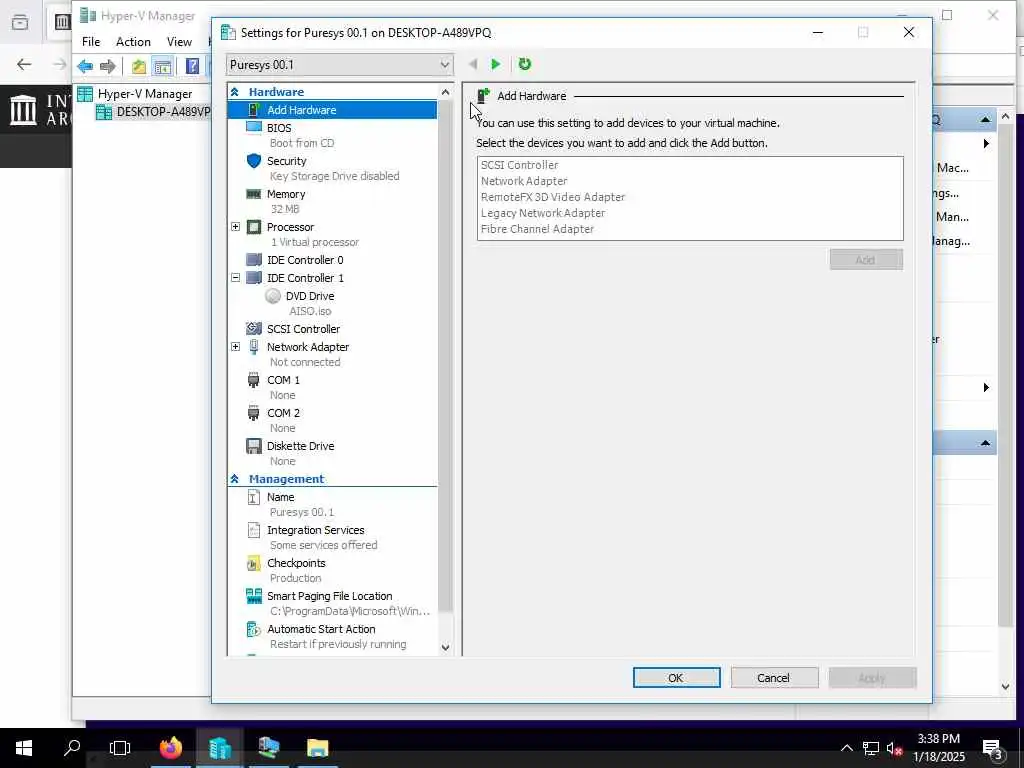
Task: Click the Network Adapter icon
Action: [253, 347]
